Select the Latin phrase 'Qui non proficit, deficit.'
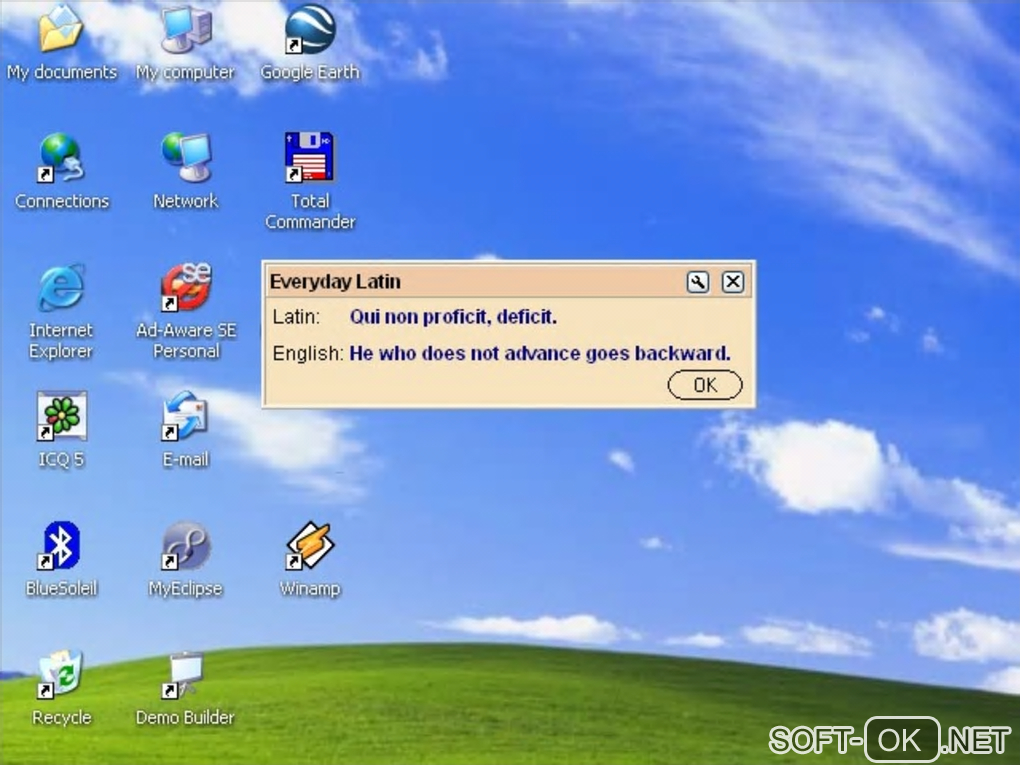This screenshot has height=765, width=1020. coord(453,317)
